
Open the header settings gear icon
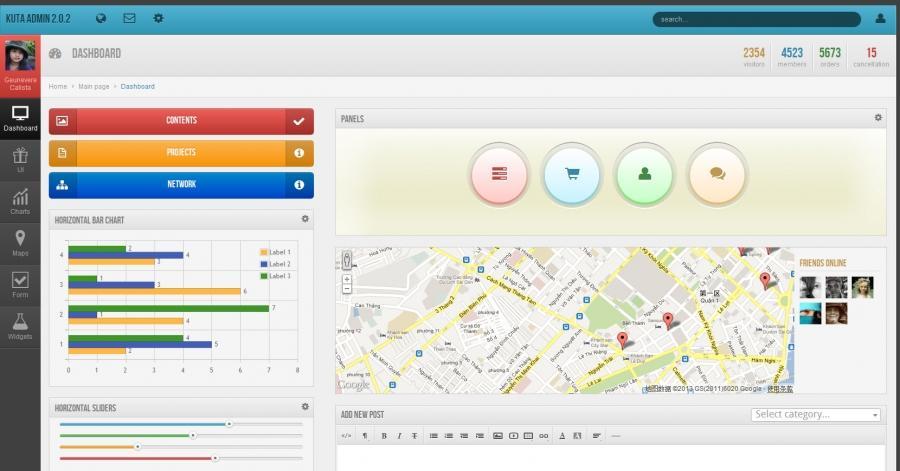(158, 18)
